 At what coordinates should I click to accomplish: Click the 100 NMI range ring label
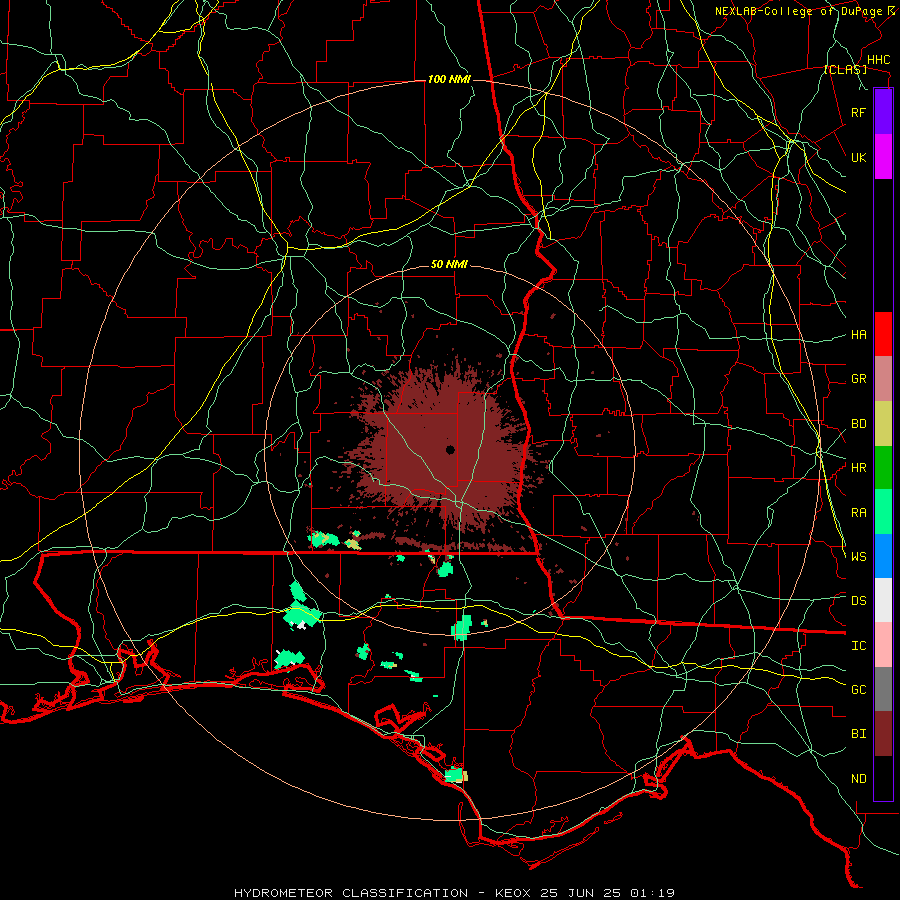pyautogui.click(x=449, y=79)
